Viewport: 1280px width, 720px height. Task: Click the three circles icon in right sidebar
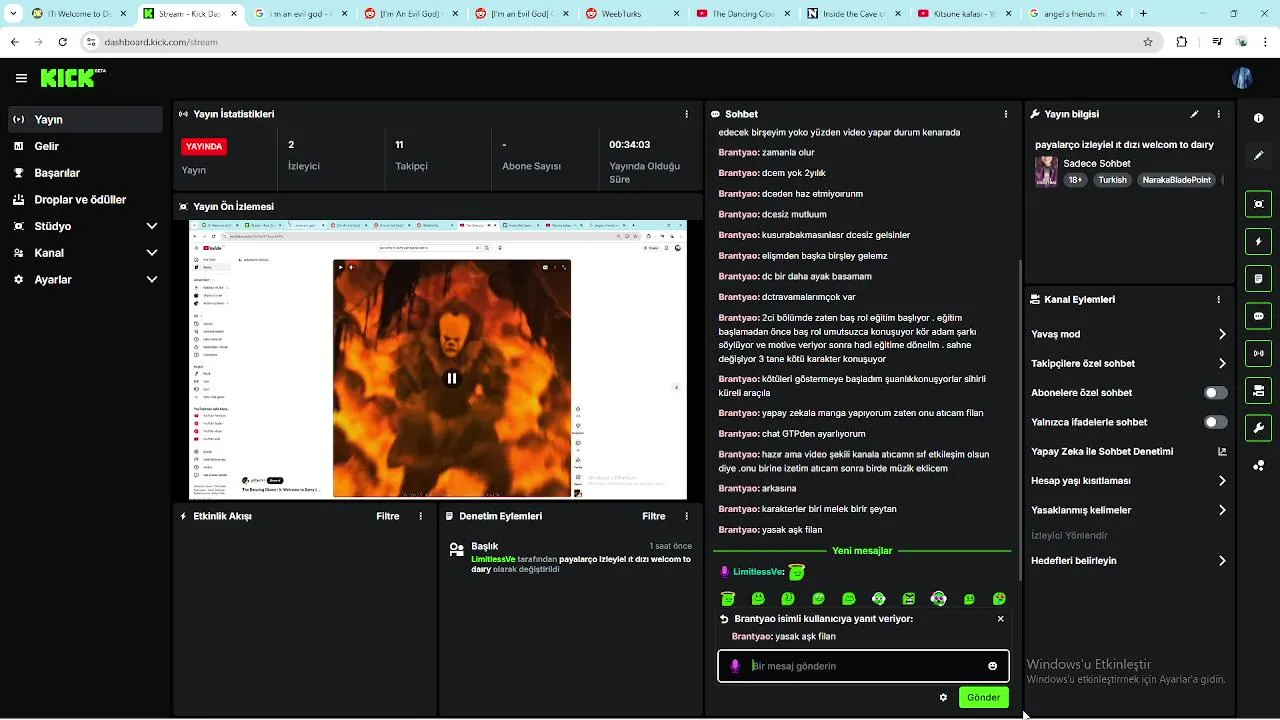click(1258, 465)
